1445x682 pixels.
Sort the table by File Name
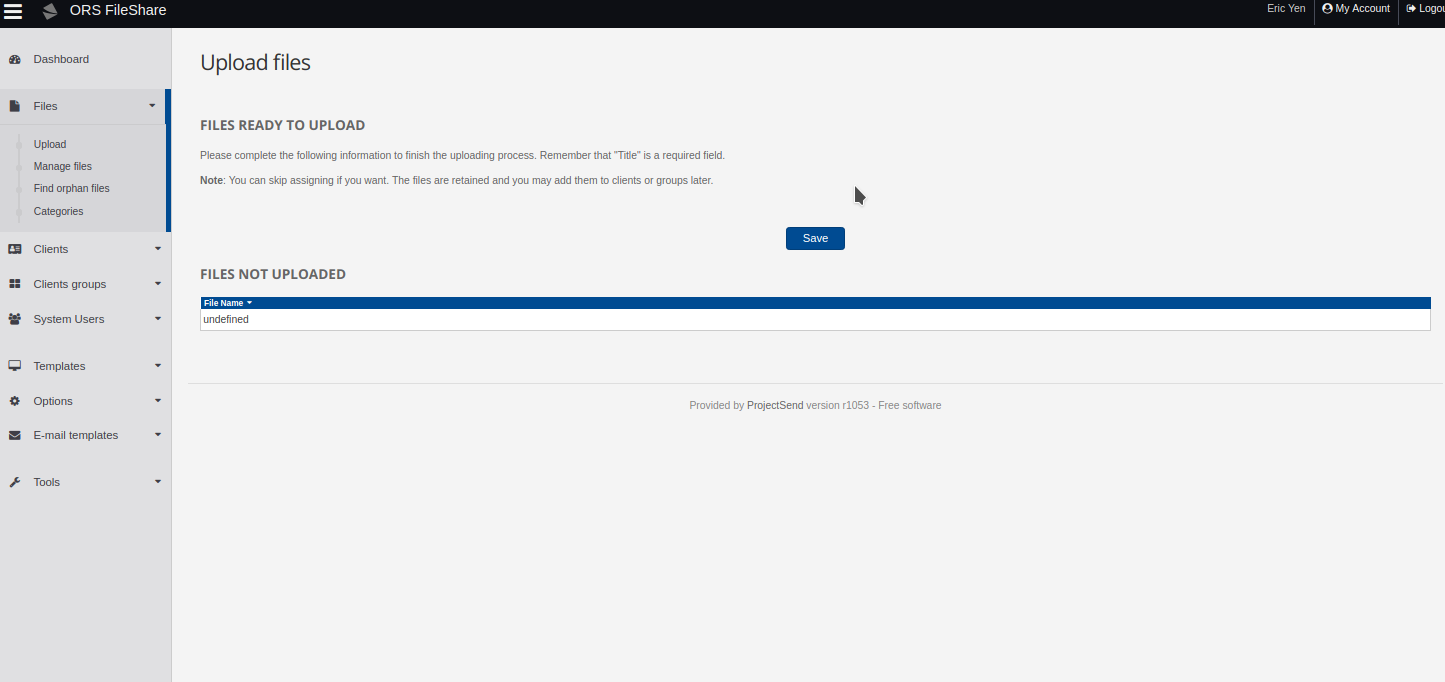click(x=225, y=302)
